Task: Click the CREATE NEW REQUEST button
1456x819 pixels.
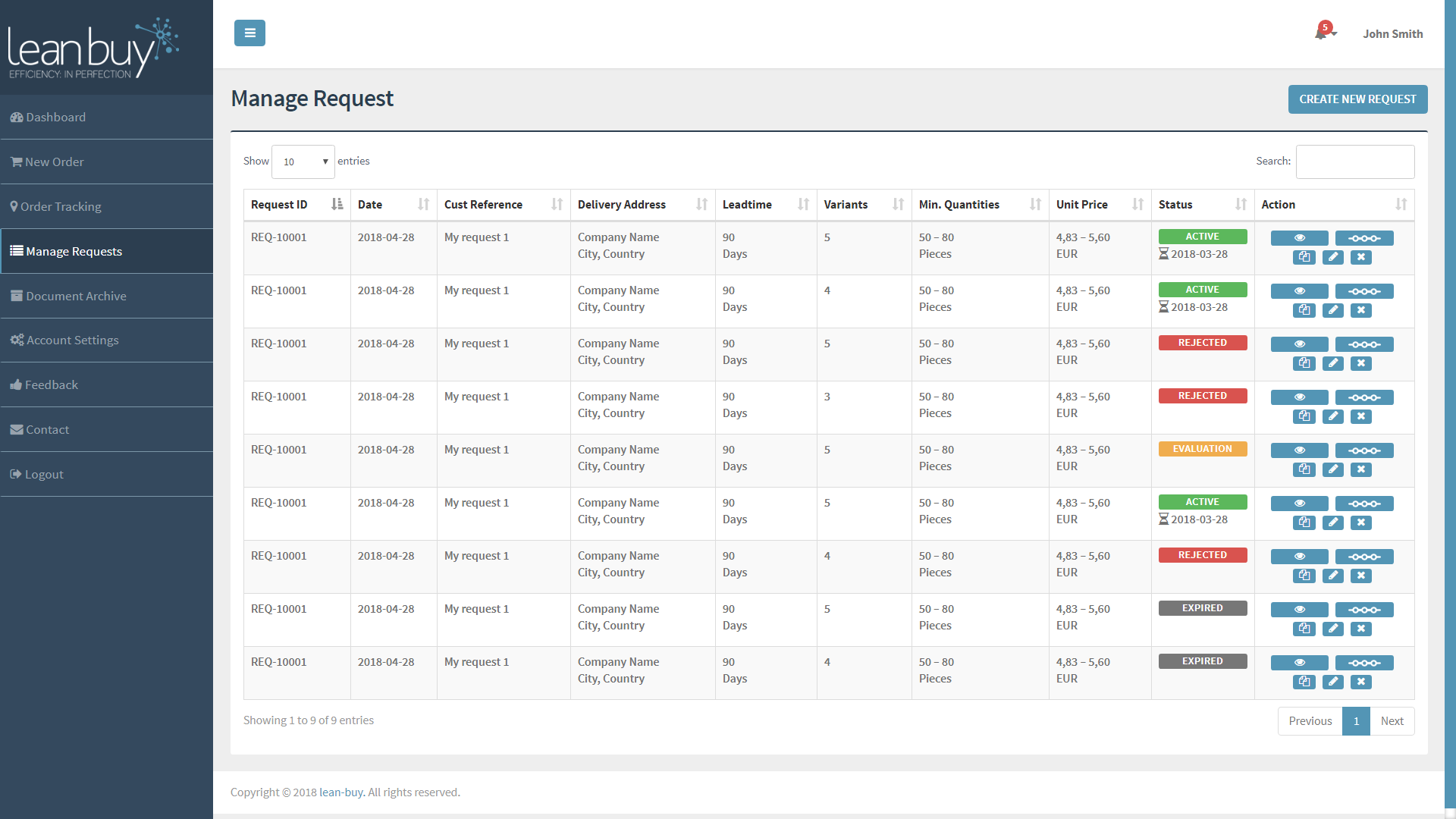Action: click(x=1357, y=98)
